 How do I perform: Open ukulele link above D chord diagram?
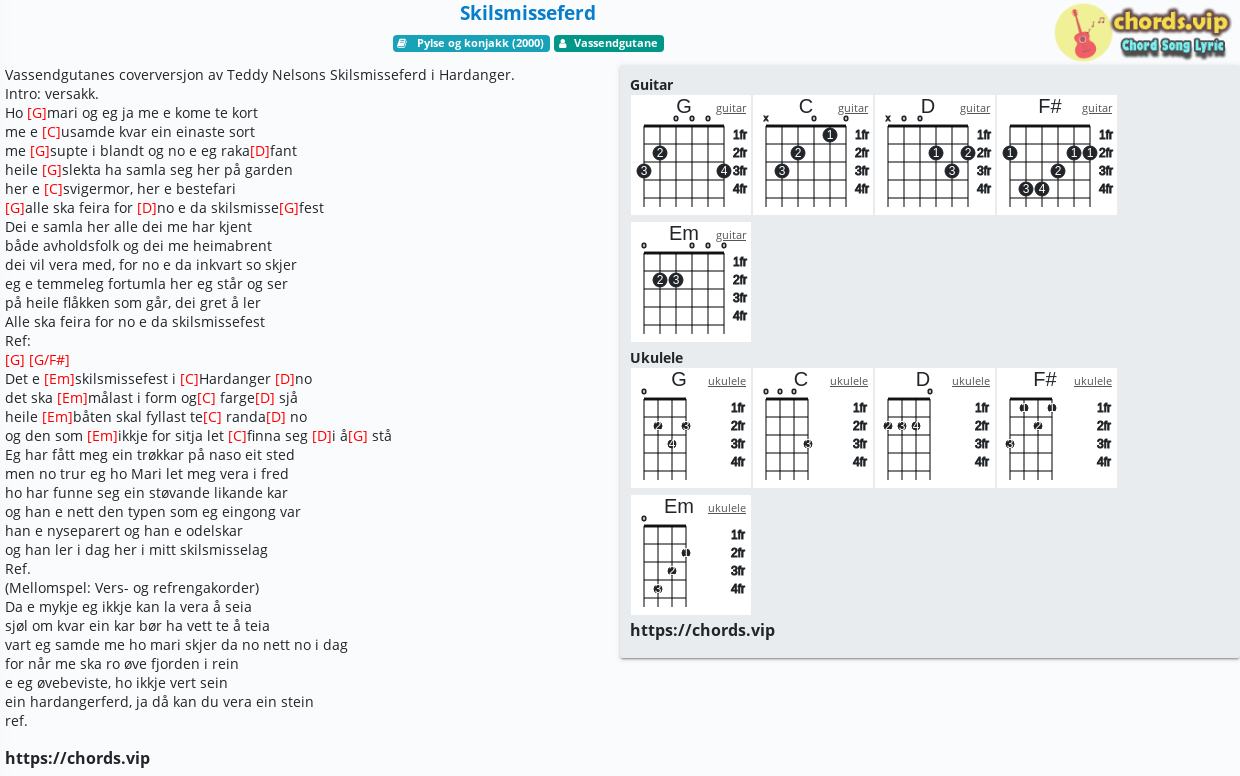click(x=971, y=381)
